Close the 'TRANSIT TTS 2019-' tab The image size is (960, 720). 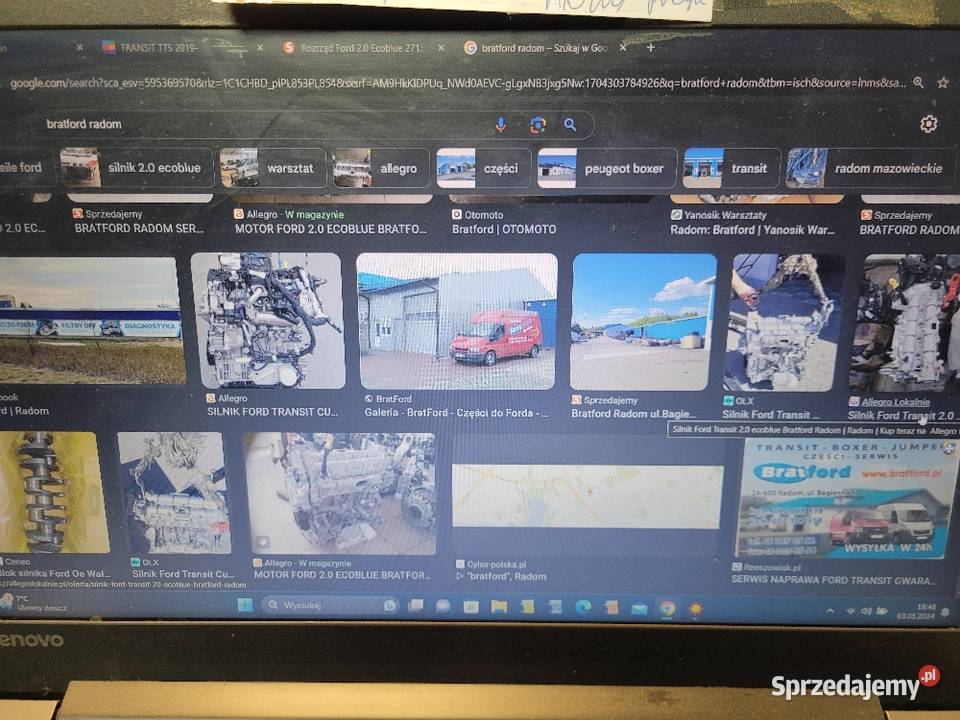(x=260, y=47)
